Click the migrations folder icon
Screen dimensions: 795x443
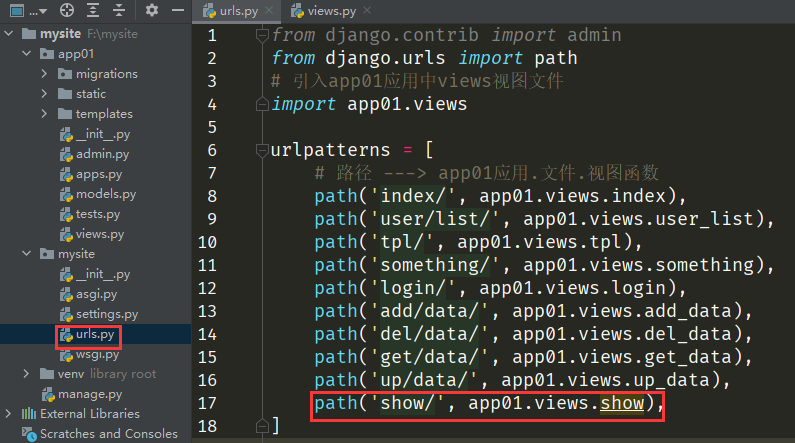[65, 74]
